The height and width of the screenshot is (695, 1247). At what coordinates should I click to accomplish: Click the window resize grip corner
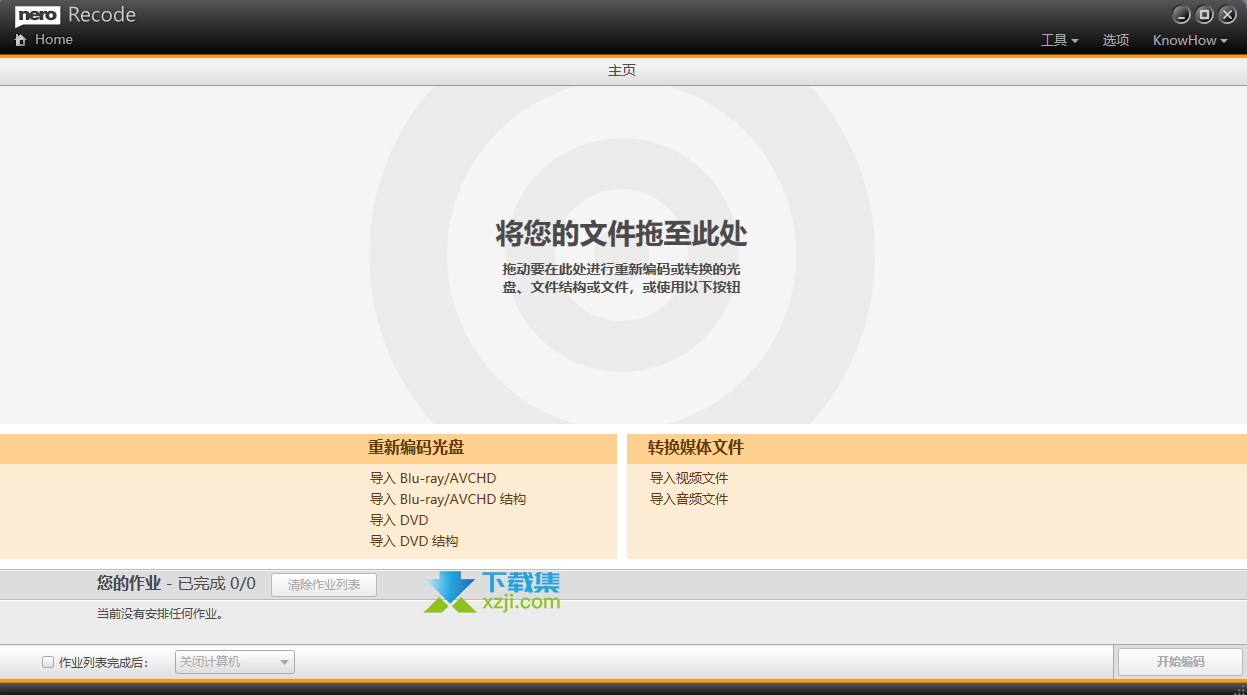tap(1239, 688)
